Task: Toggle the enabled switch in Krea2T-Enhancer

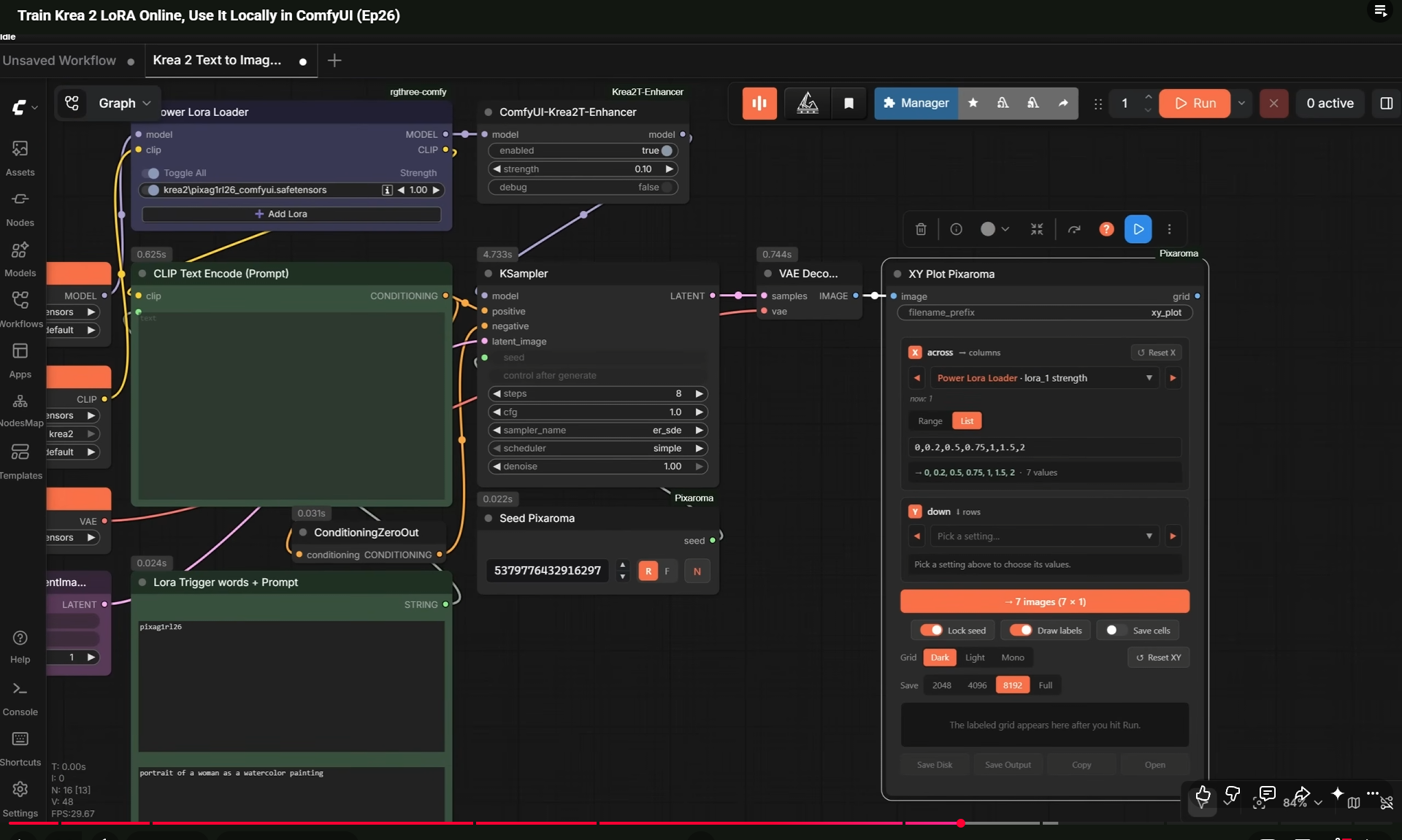Action: coord(664,150)
